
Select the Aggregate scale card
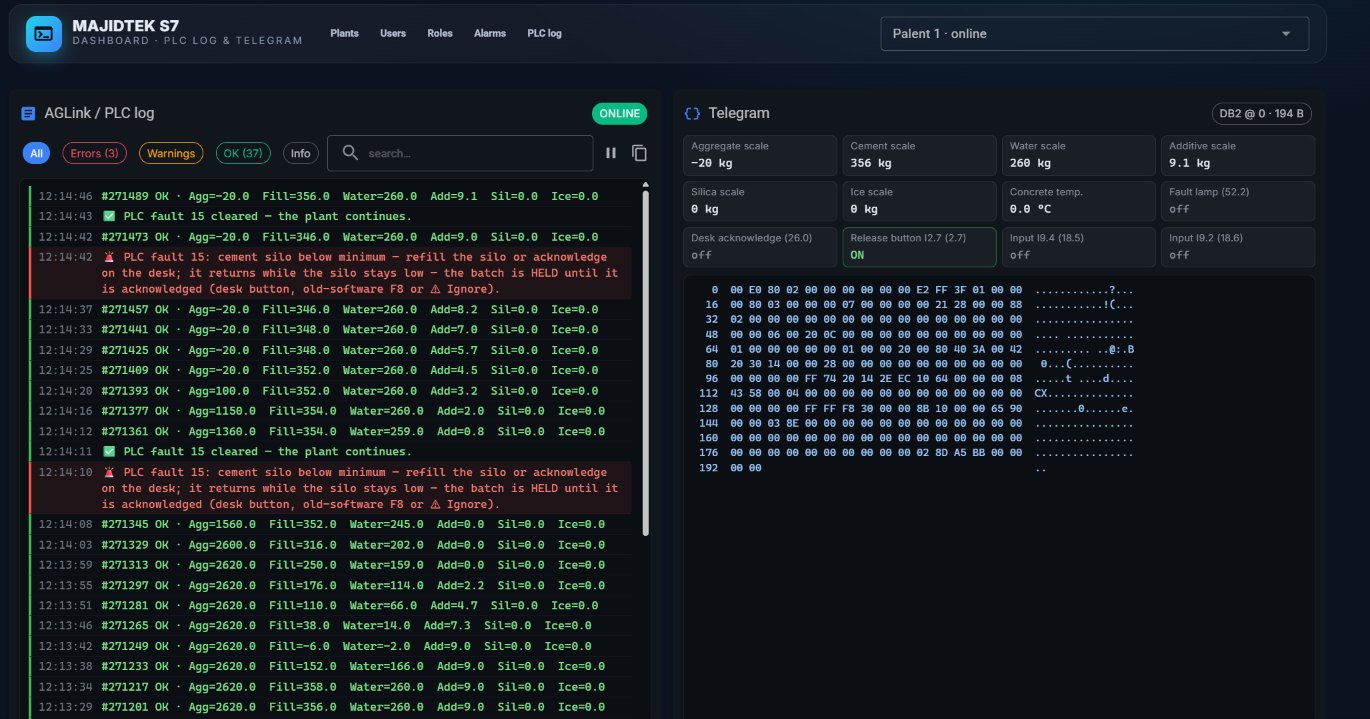click(x=760, y=155)
